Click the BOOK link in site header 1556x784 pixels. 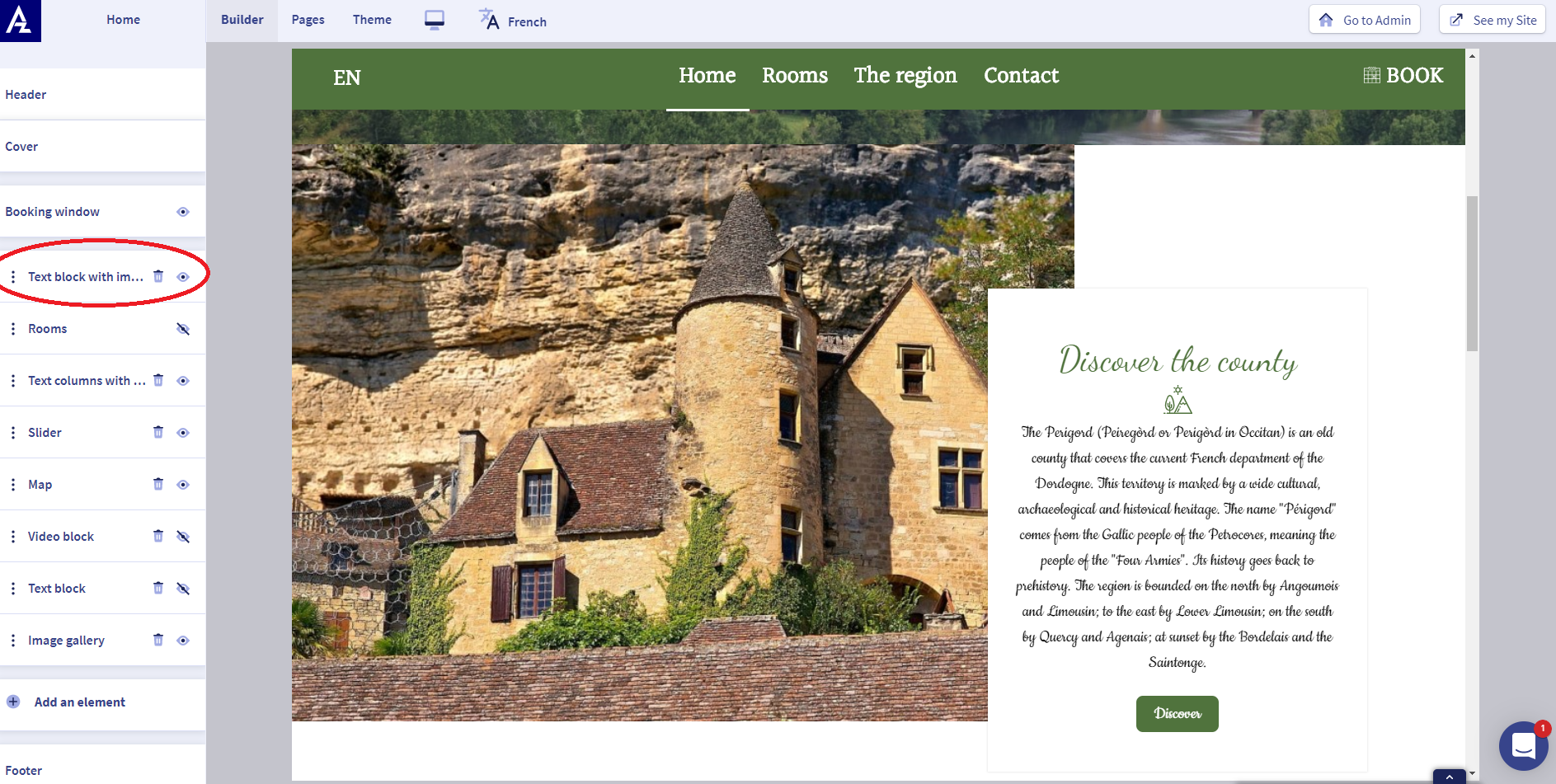coord(1403,75)
